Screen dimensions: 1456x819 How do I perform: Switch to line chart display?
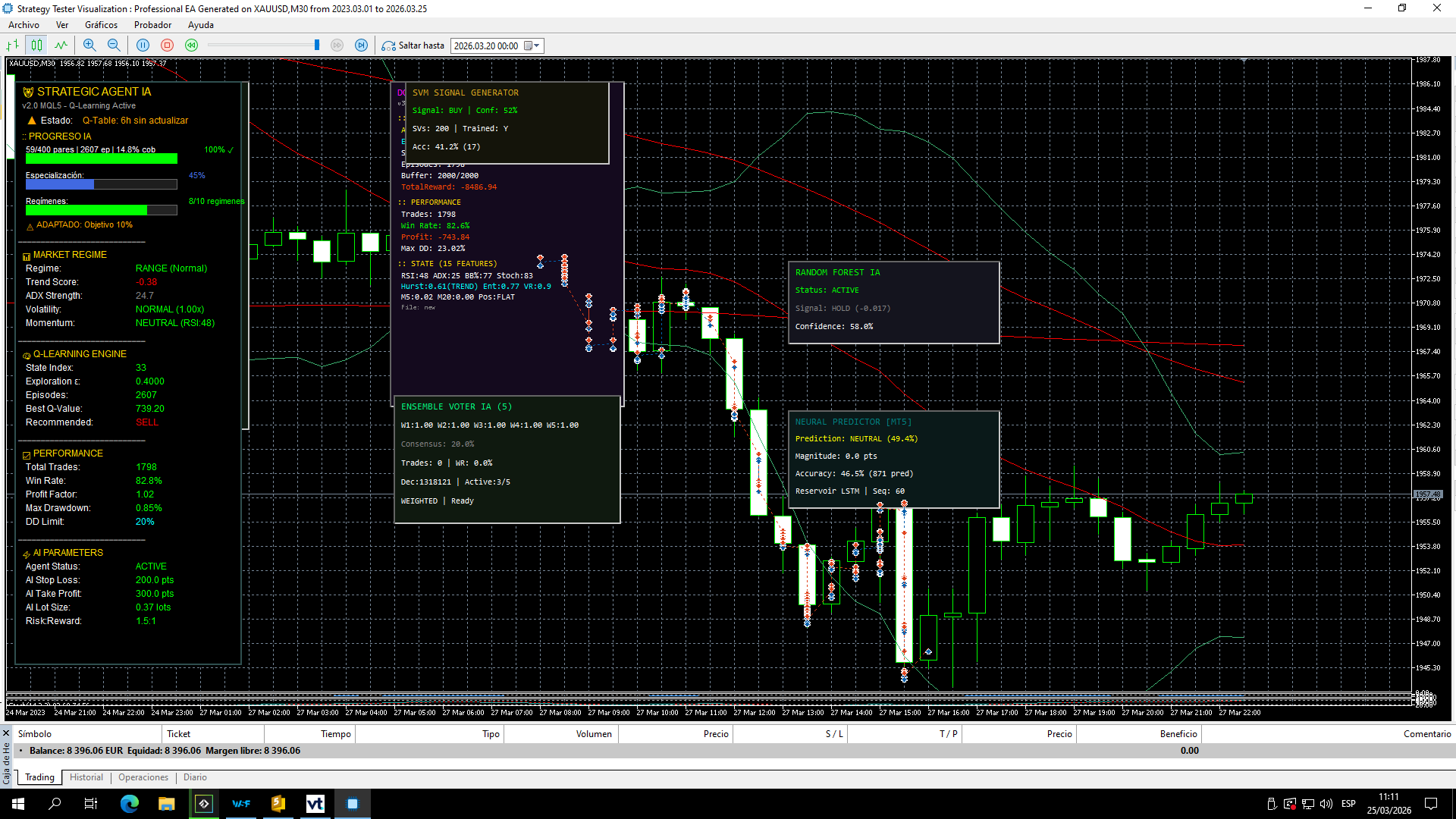point(61,45)
